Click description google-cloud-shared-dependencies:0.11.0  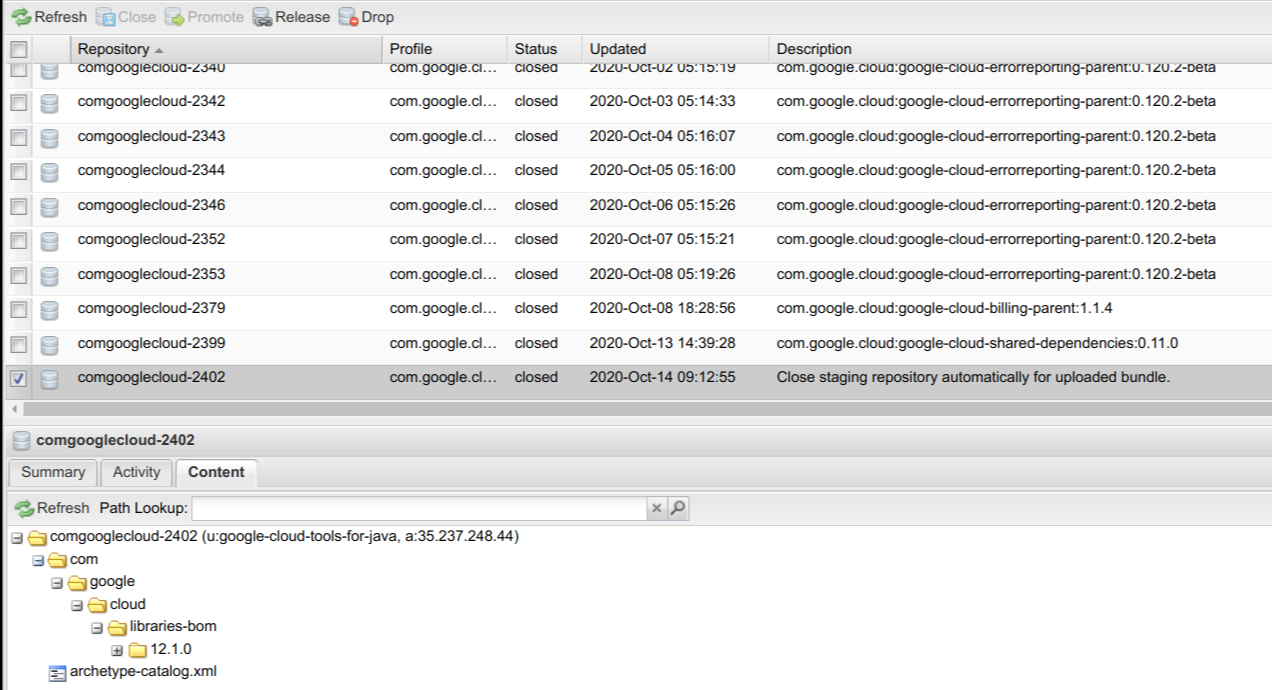(977, 343)
